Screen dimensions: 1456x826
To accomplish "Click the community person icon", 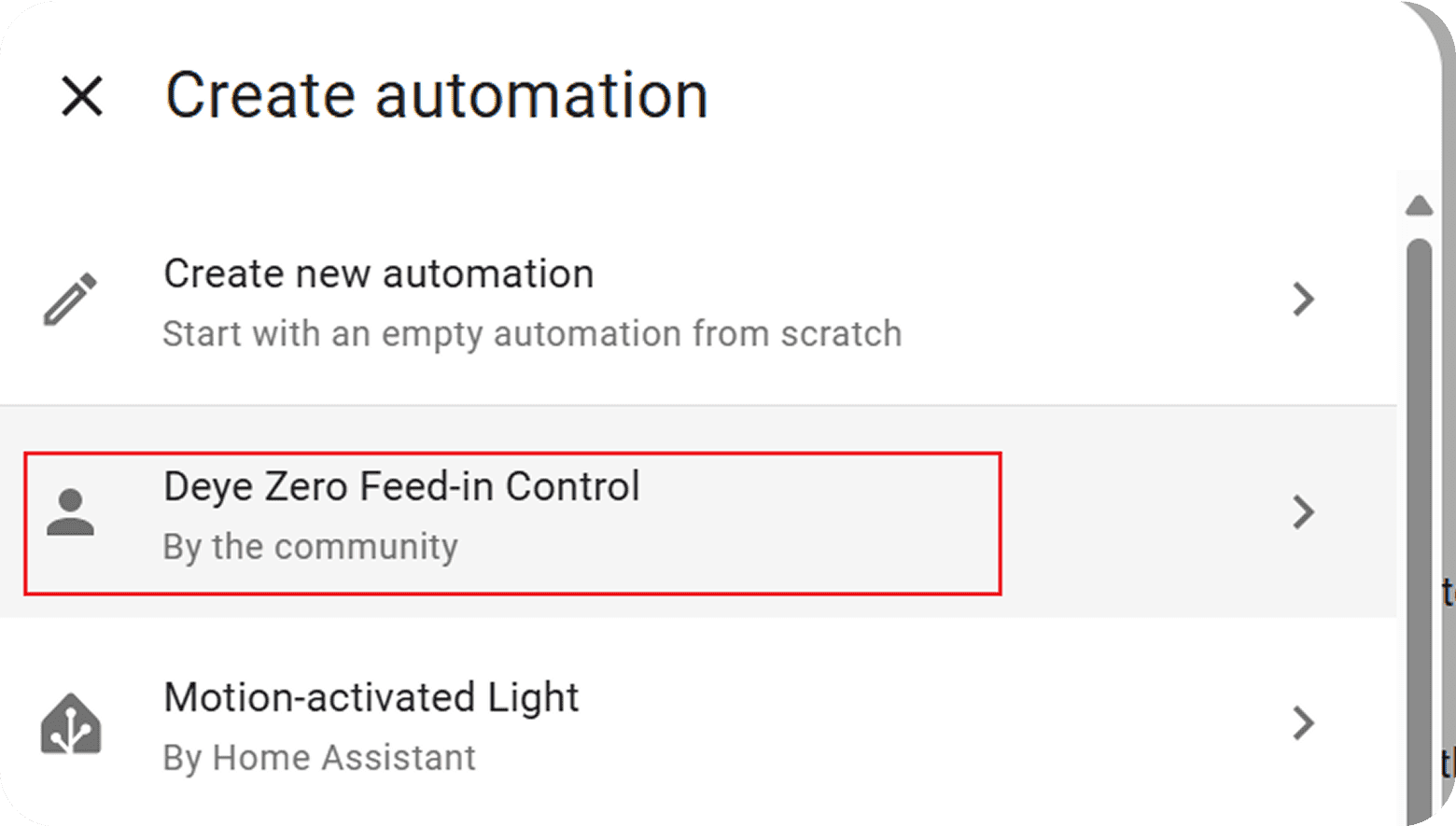I will point(71,512).
